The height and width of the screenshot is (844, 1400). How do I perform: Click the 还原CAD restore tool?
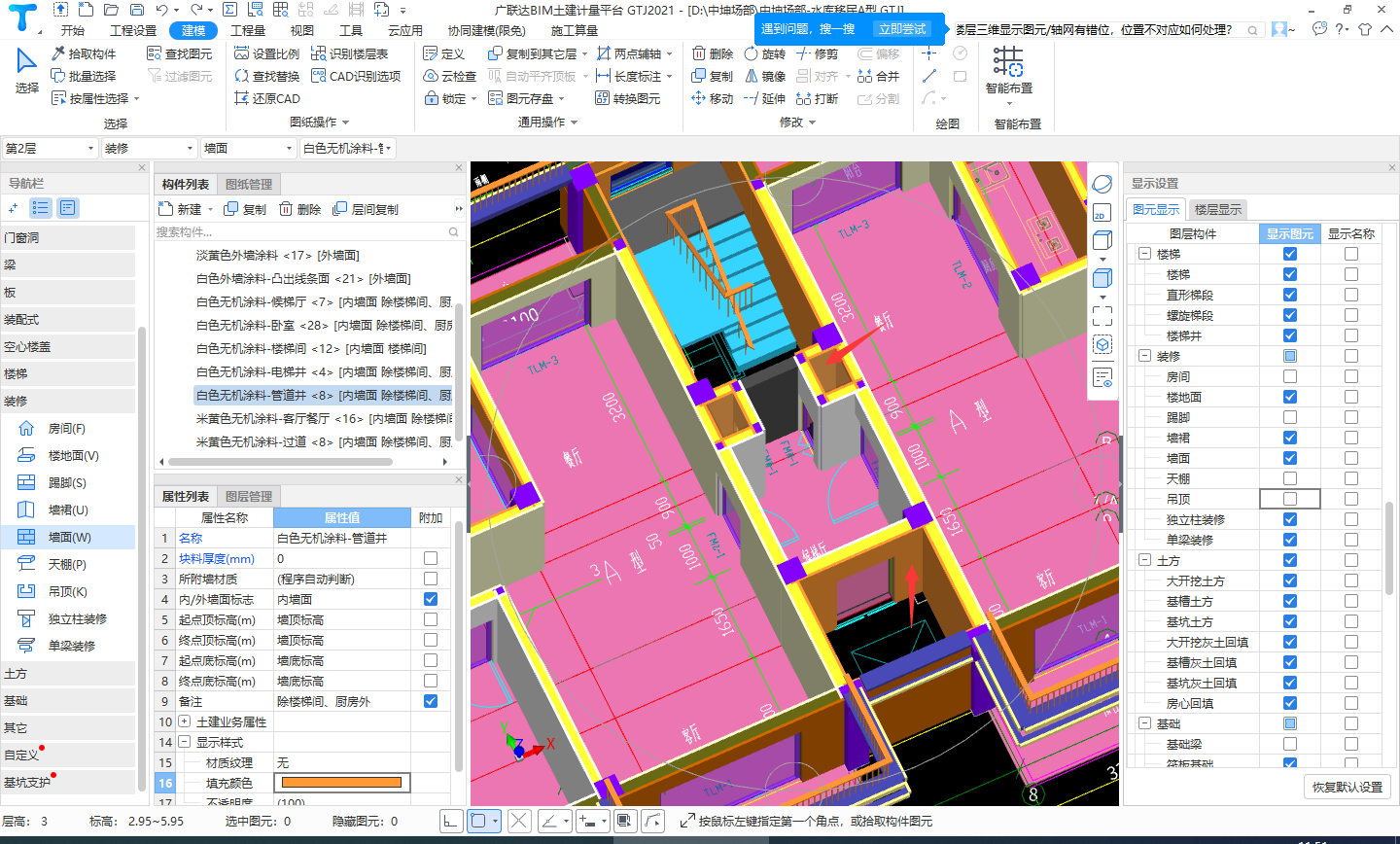click(267, 98)
